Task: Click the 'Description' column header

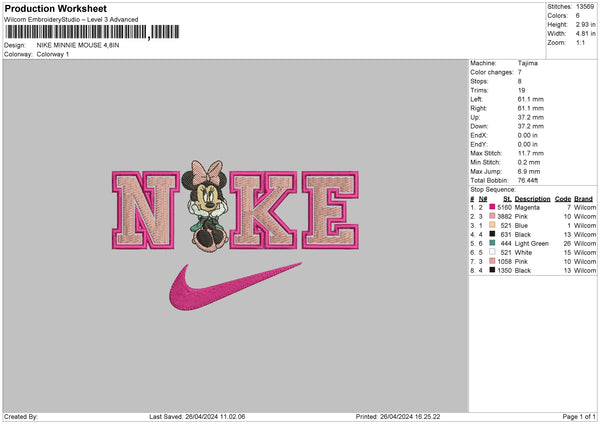Action: pyautogui.click(x=532, y=199)
